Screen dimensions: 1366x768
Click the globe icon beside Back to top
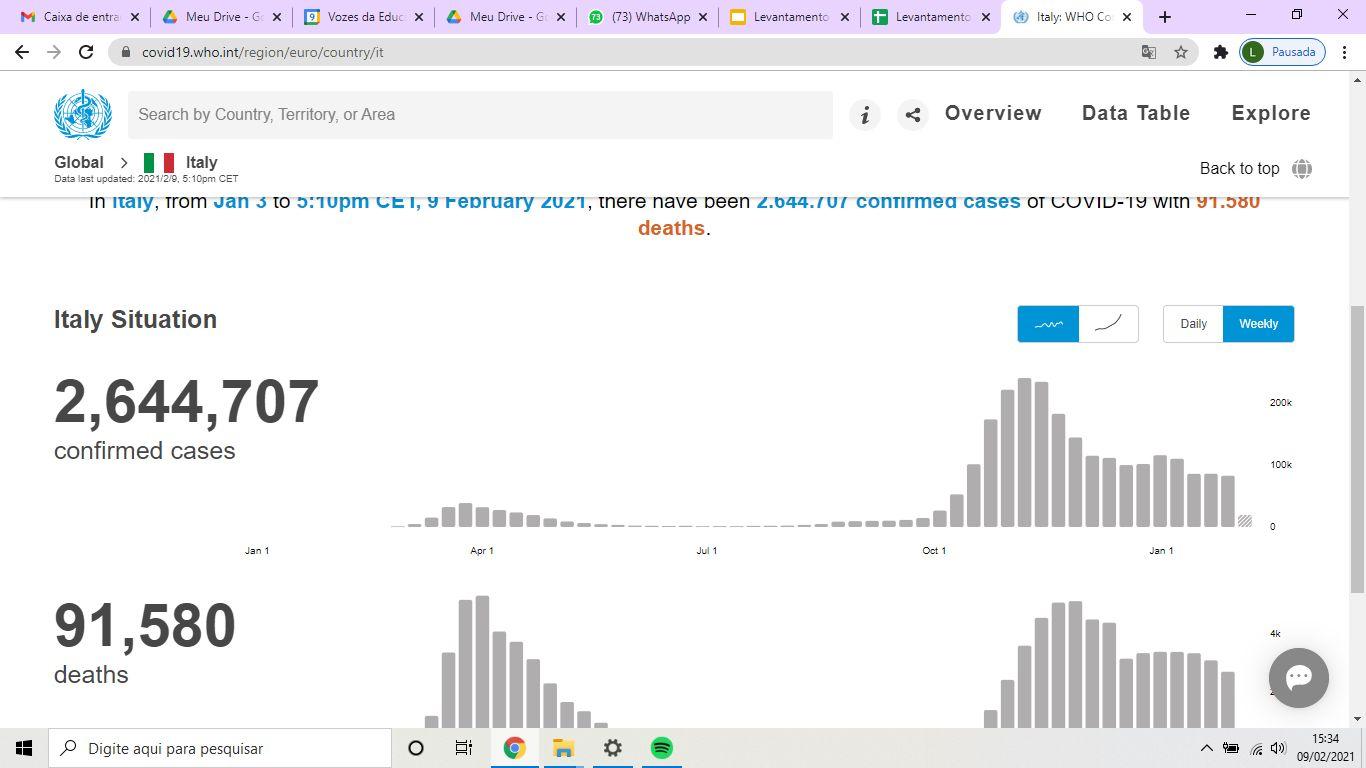pyautogui.click(x=1302, y=169)
